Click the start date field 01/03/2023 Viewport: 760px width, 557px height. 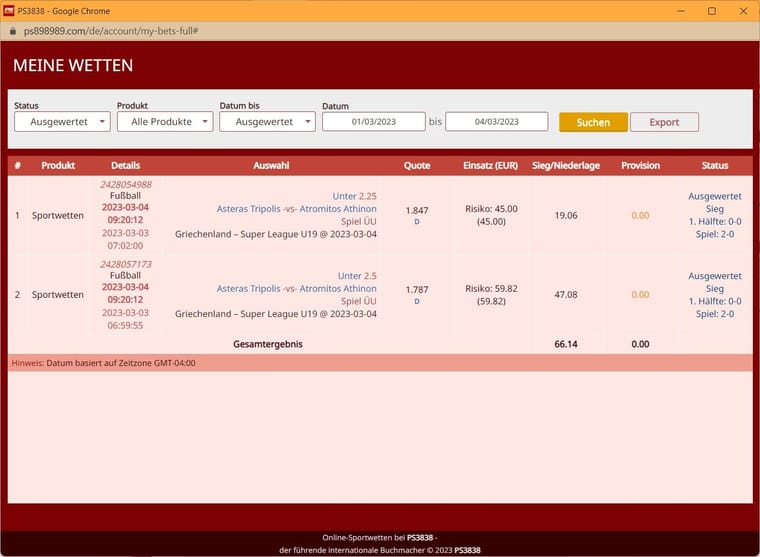374,122
